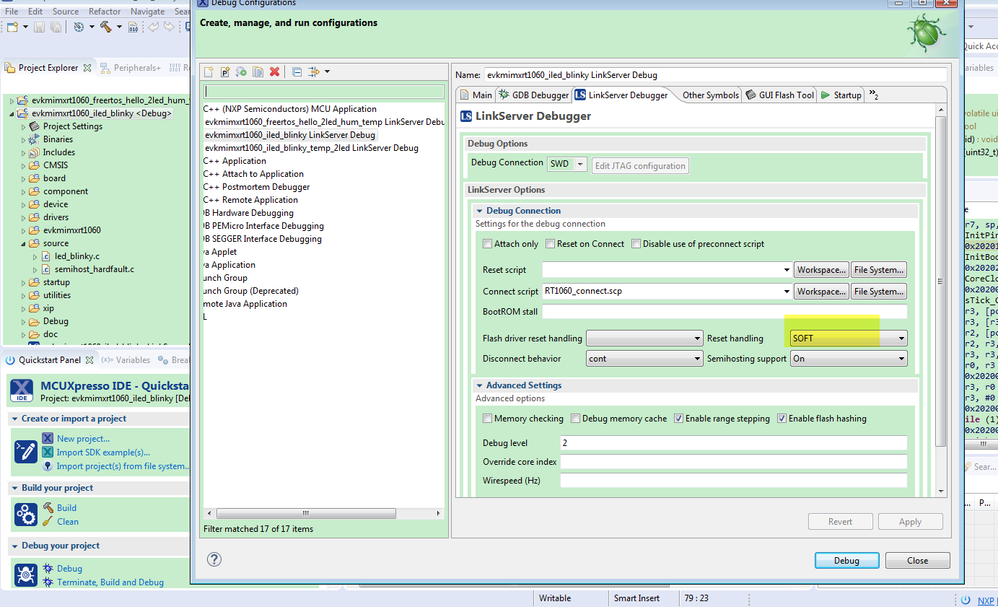Click the Debug button in dialog
Image resolution: width=998 pixels, height=607 pixels.
pos(847,561)
